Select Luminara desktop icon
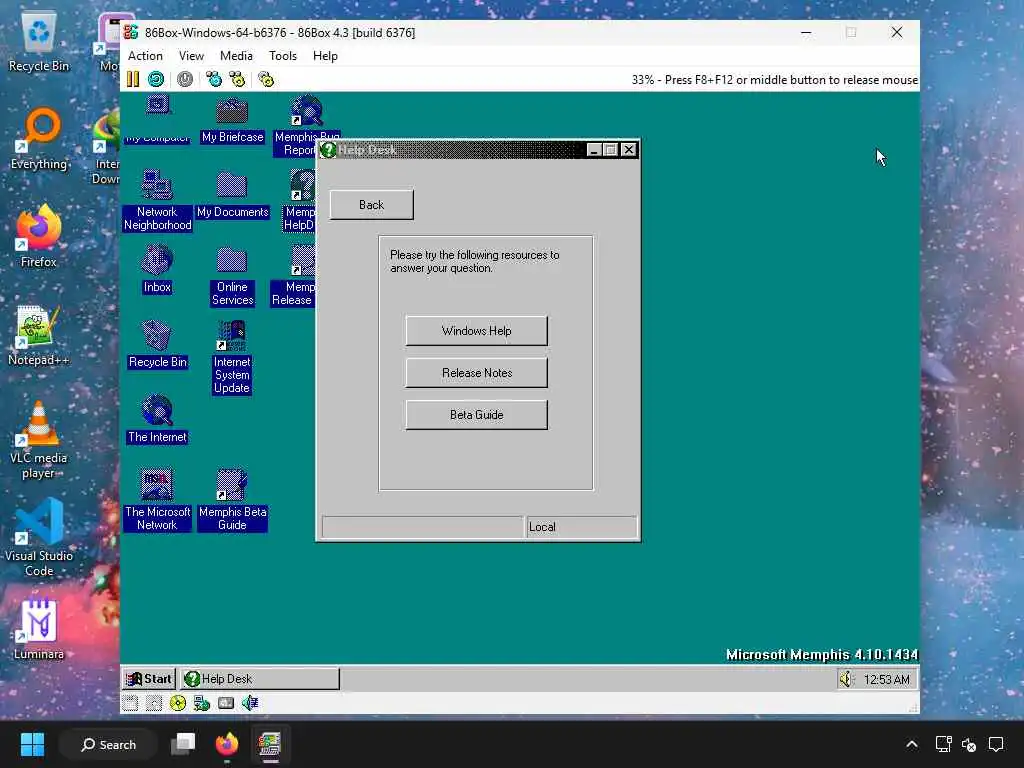Image resolution: width=1024 pixels, height=768 pixels. [x=39, y=630]
